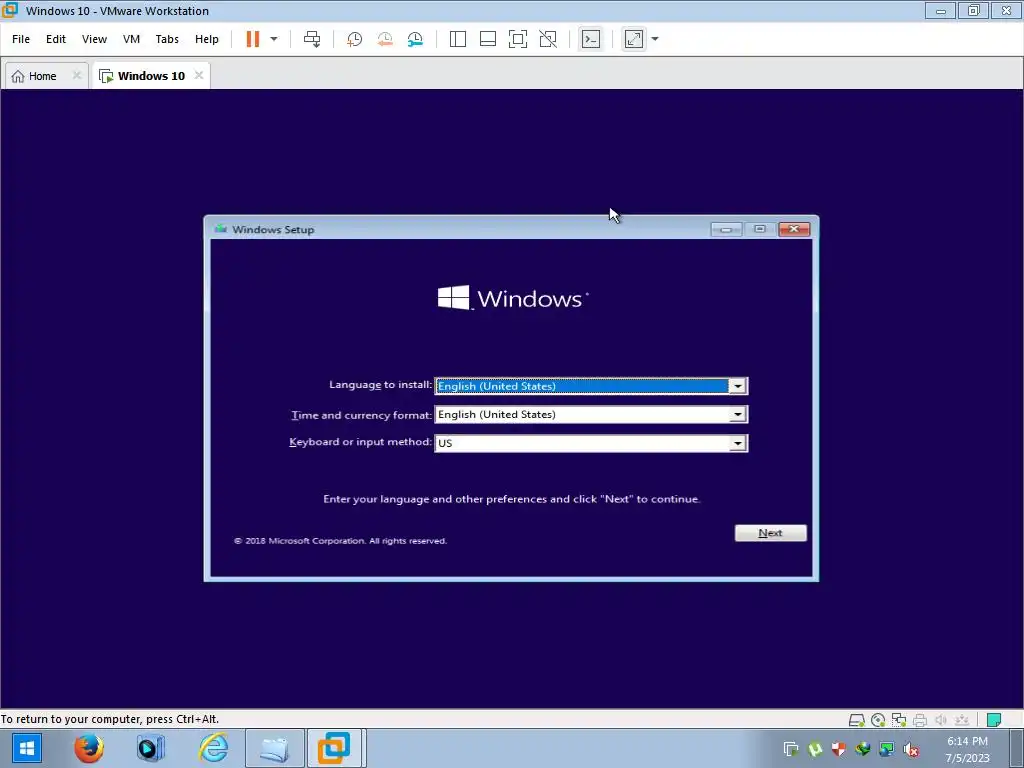The image size is (1024, 768).
Task: Launch Firefox from the taskbar
Action: coord(89,748)
